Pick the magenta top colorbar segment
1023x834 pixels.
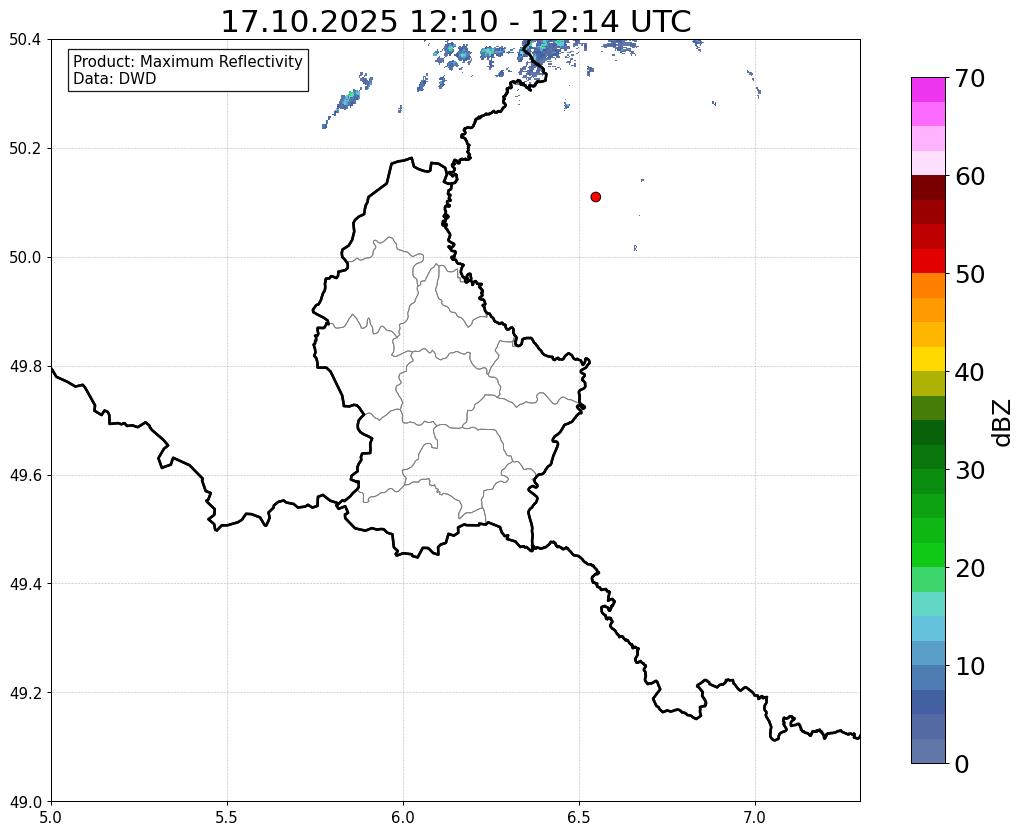[928, 90]
